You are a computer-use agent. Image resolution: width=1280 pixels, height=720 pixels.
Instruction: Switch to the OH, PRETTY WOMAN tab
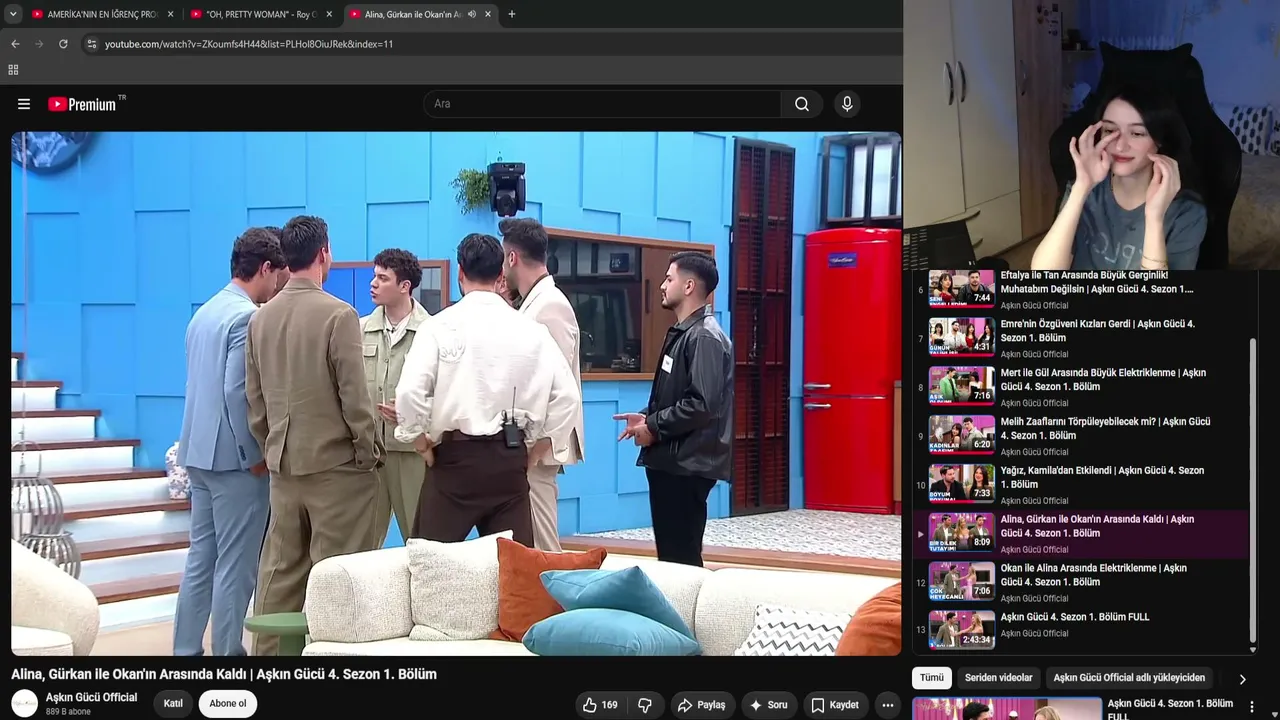(262, 14)
